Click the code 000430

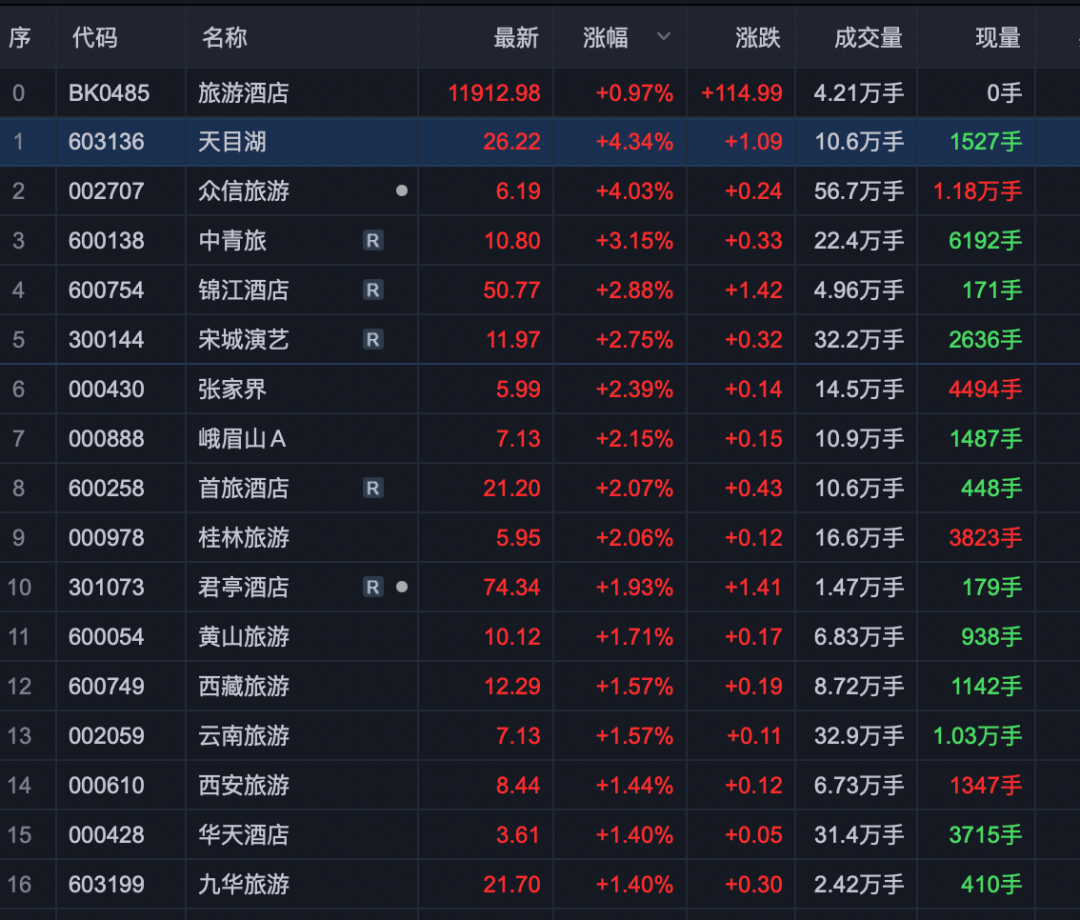pyautogui.click(x=106, y=389)
